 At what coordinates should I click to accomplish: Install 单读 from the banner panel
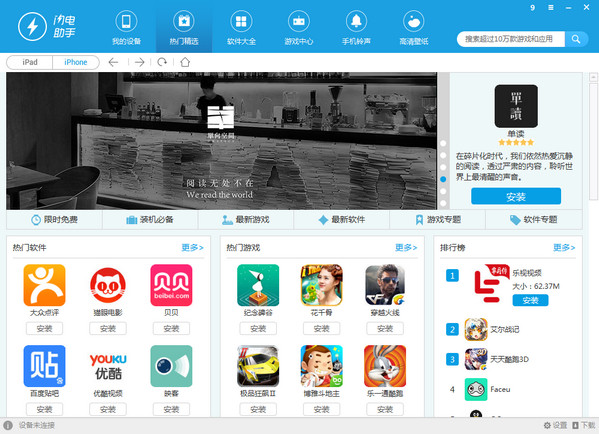click(516, 196)
